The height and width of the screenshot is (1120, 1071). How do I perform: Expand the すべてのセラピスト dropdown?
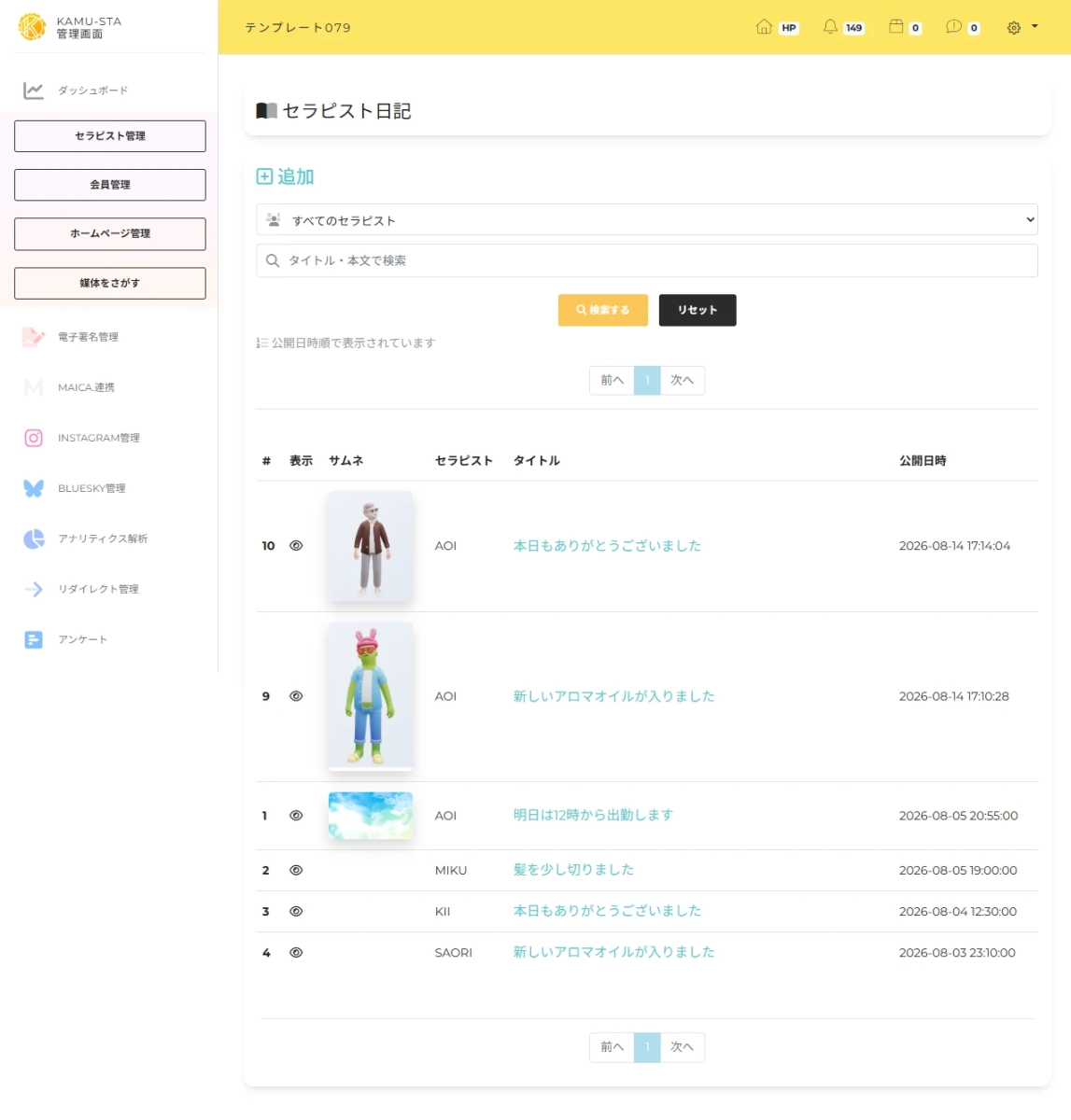point(647,220)
